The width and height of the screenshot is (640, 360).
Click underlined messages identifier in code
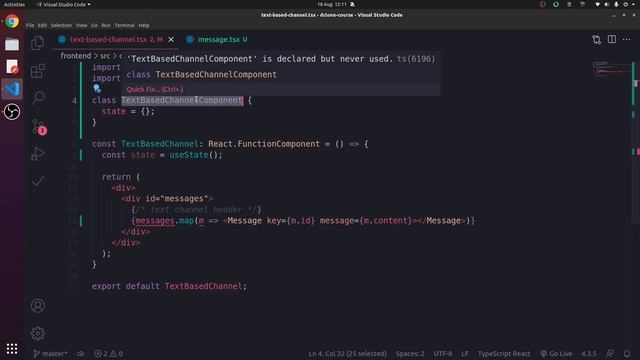click(155, 221)
